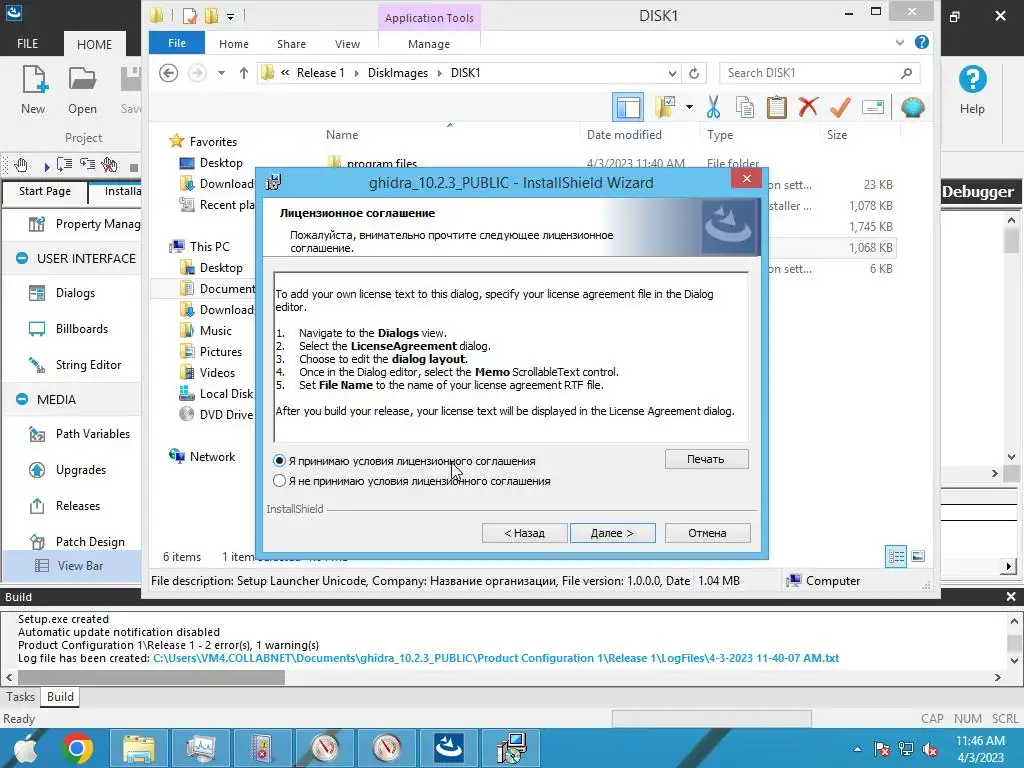
Task: Open the Manage tab in Explorer
Action: tap(428, 44)
